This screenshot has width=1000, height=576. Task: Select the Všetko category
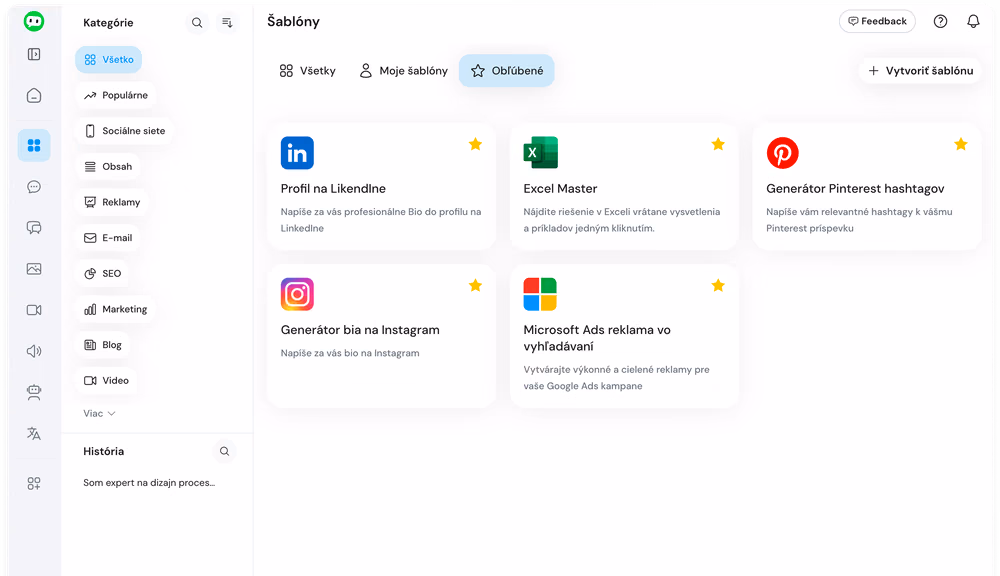point(108,59)
